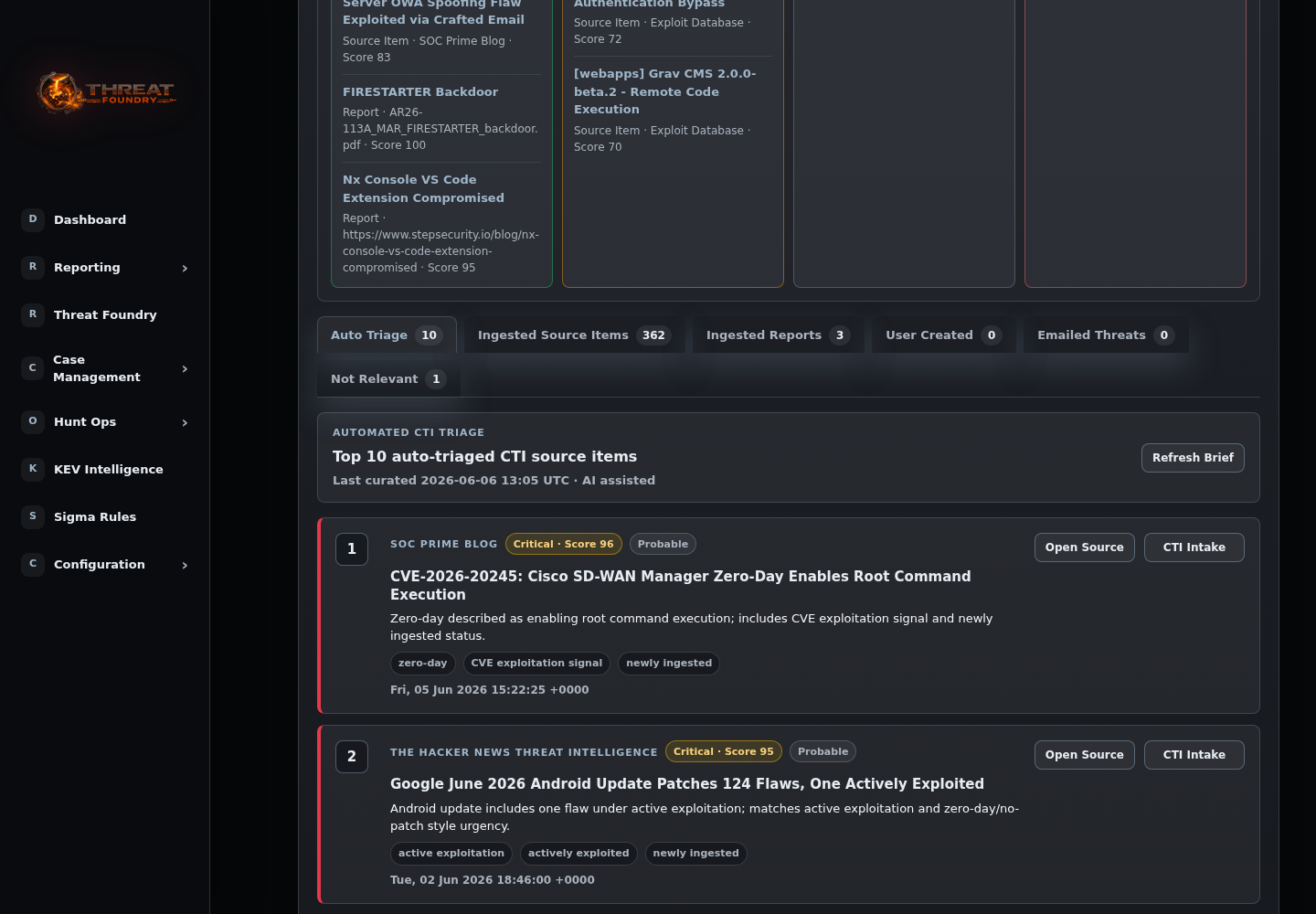Screen dimensions: 1316x914
Task: Click the CVE exploitation signal tag
Action: [x=536, y=664]
